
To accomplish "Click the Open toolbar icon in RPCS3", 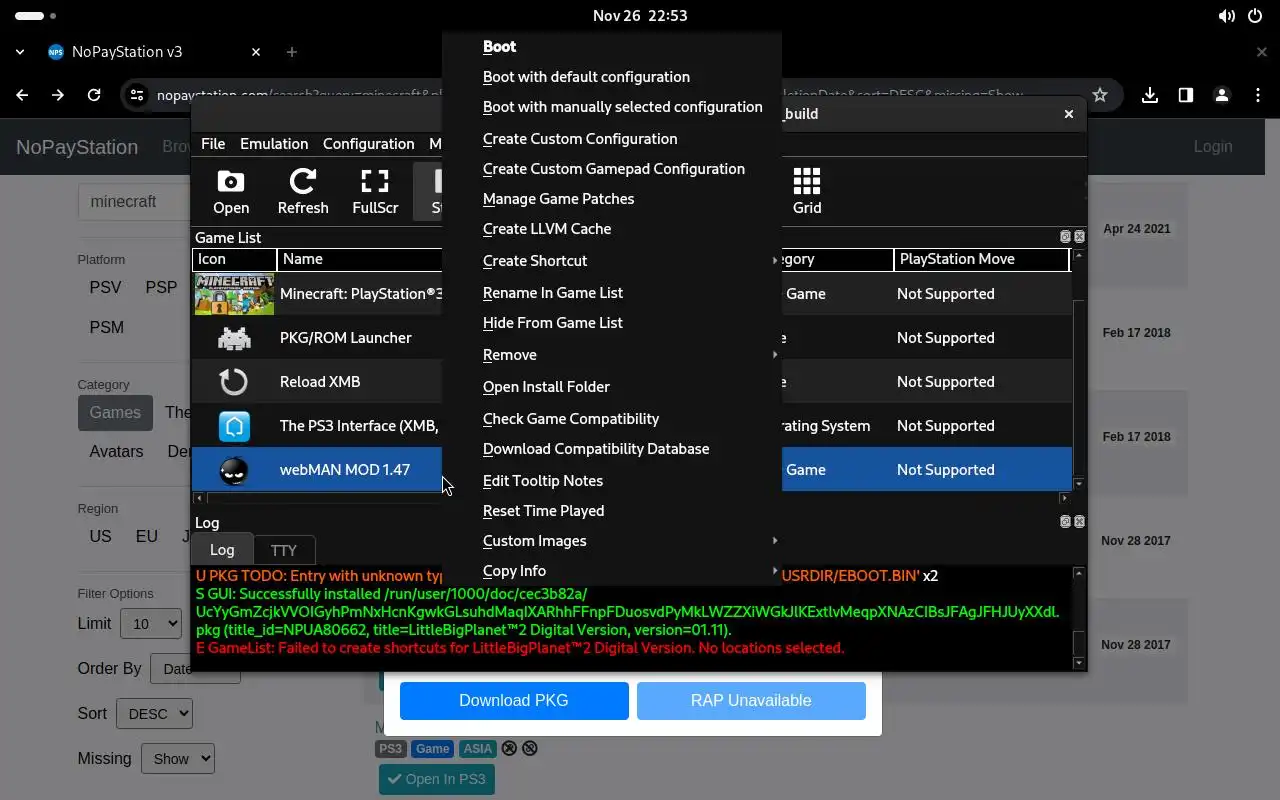I will tap(231, 191).
